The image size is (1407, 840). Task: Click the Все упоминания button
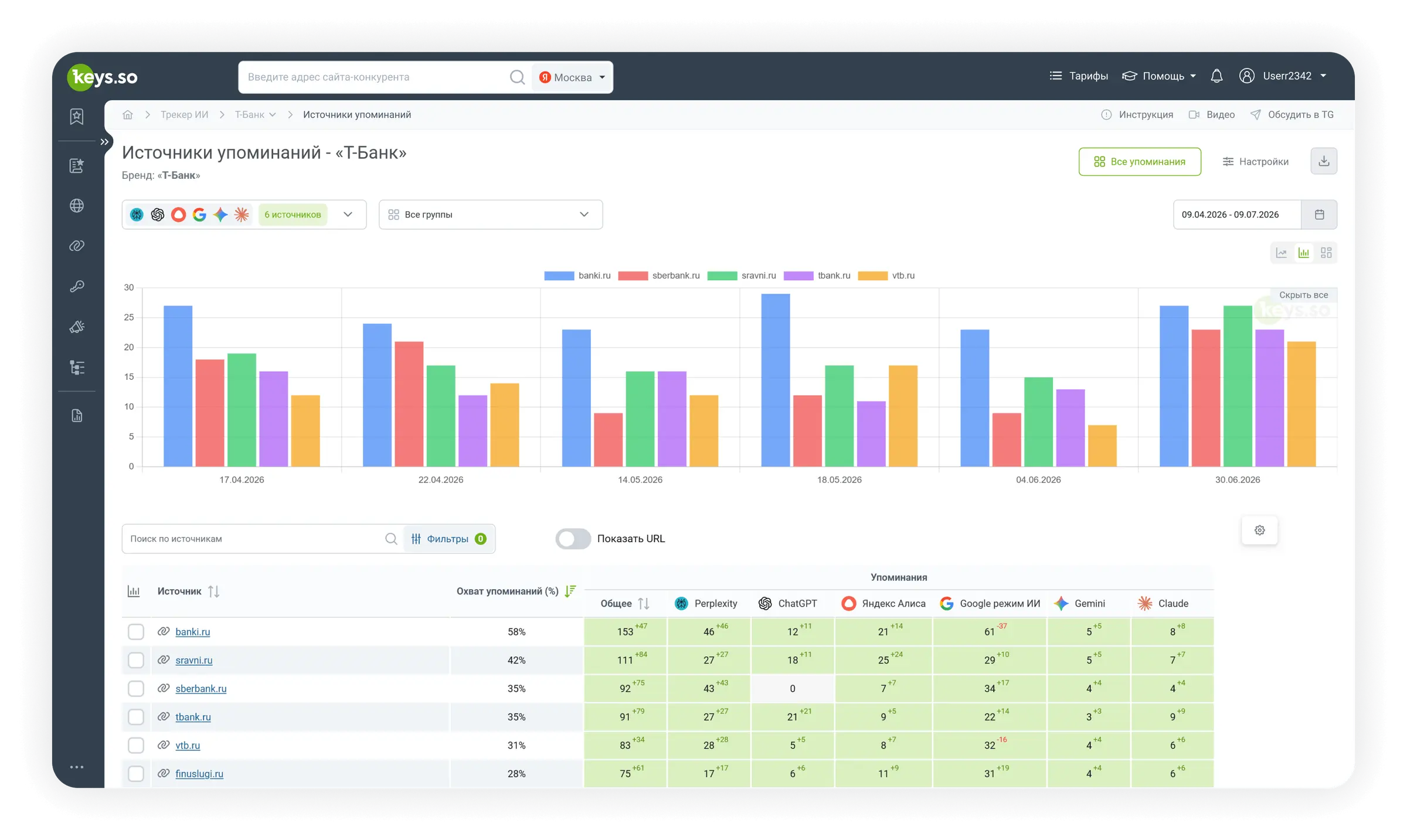pos(1140,162)
